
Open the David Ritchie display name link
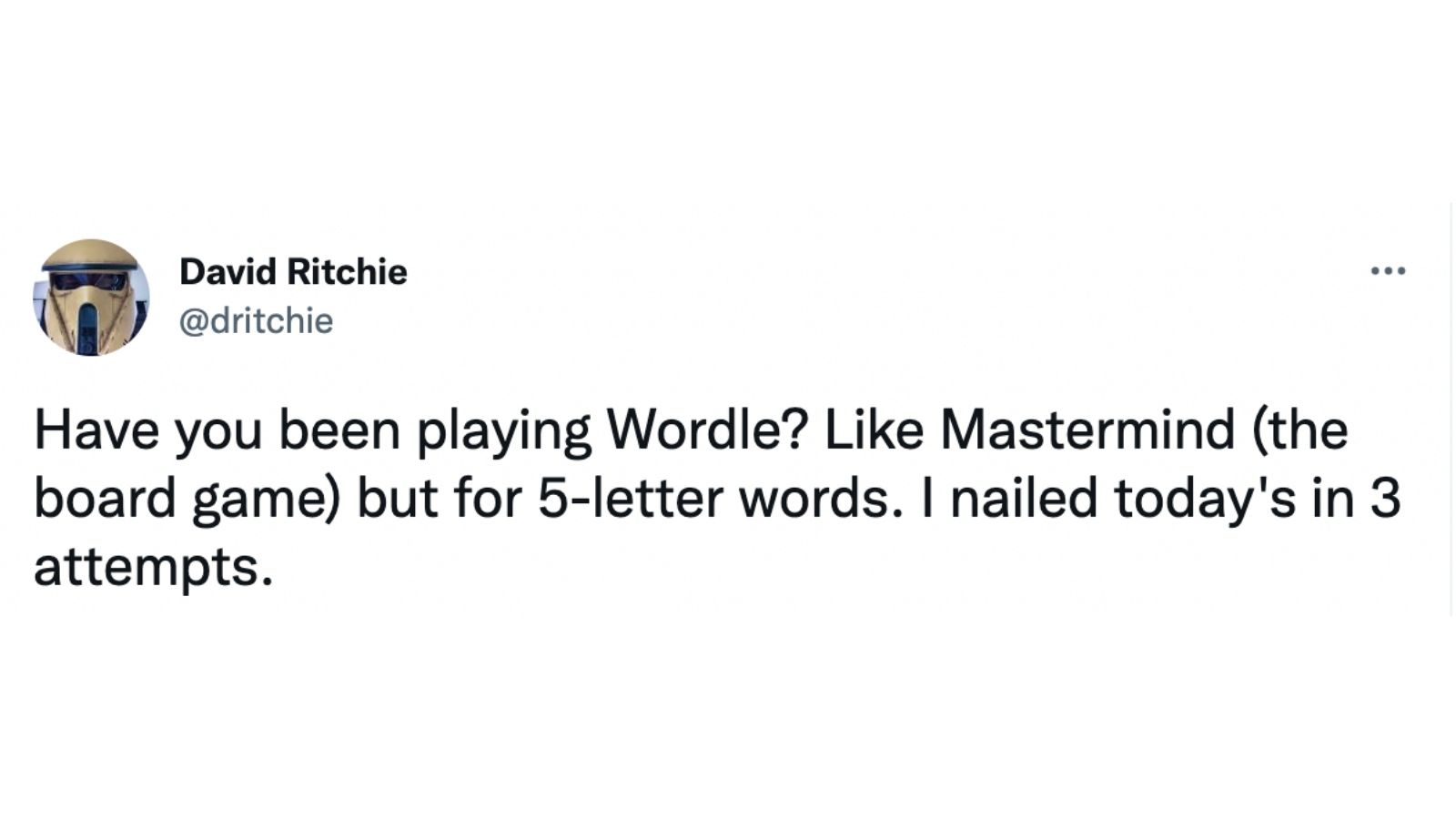click(293, 271)
